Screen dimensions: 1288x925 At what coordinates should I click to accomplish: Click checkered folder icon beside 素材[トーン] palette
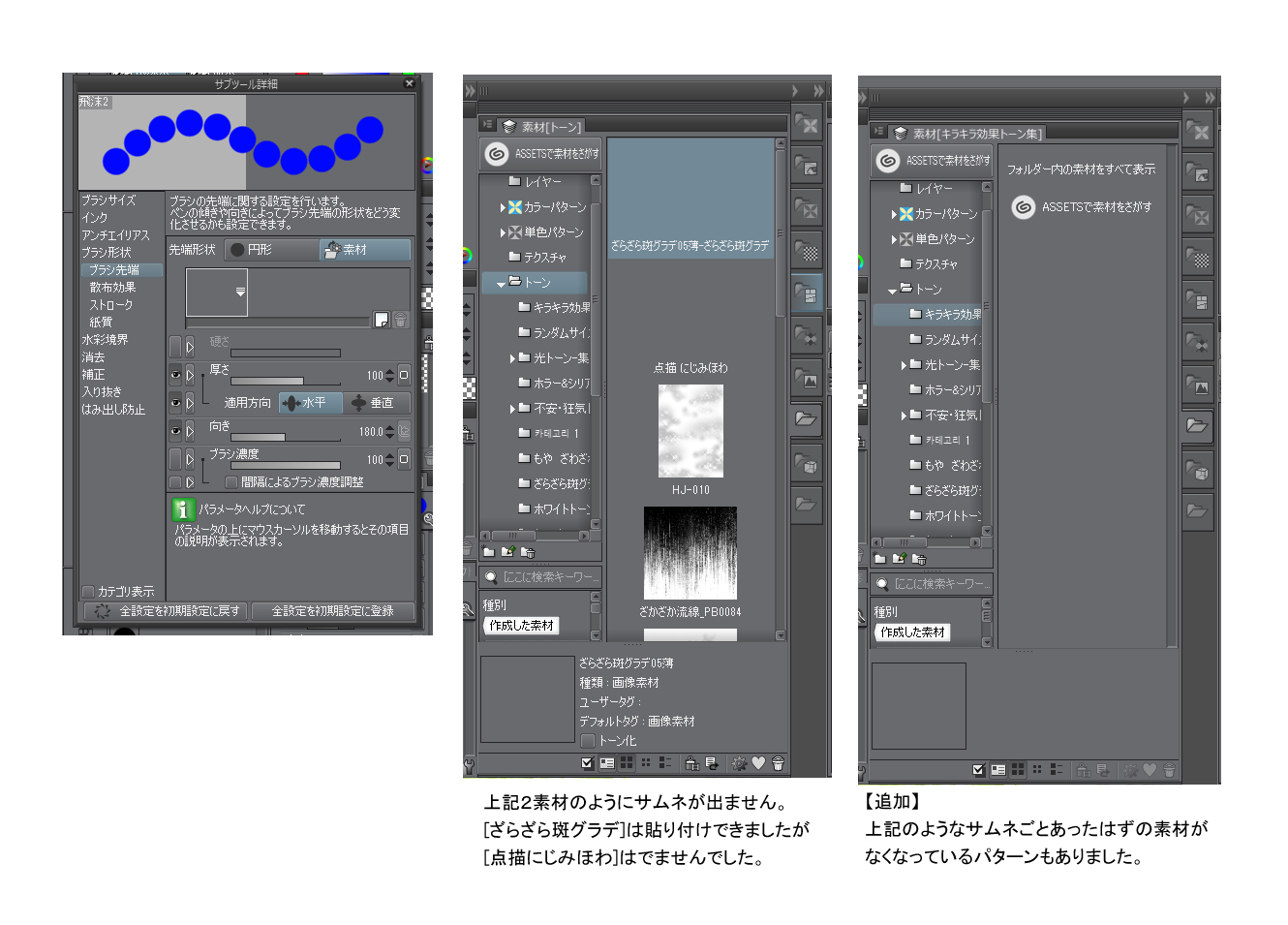[808, 252]
